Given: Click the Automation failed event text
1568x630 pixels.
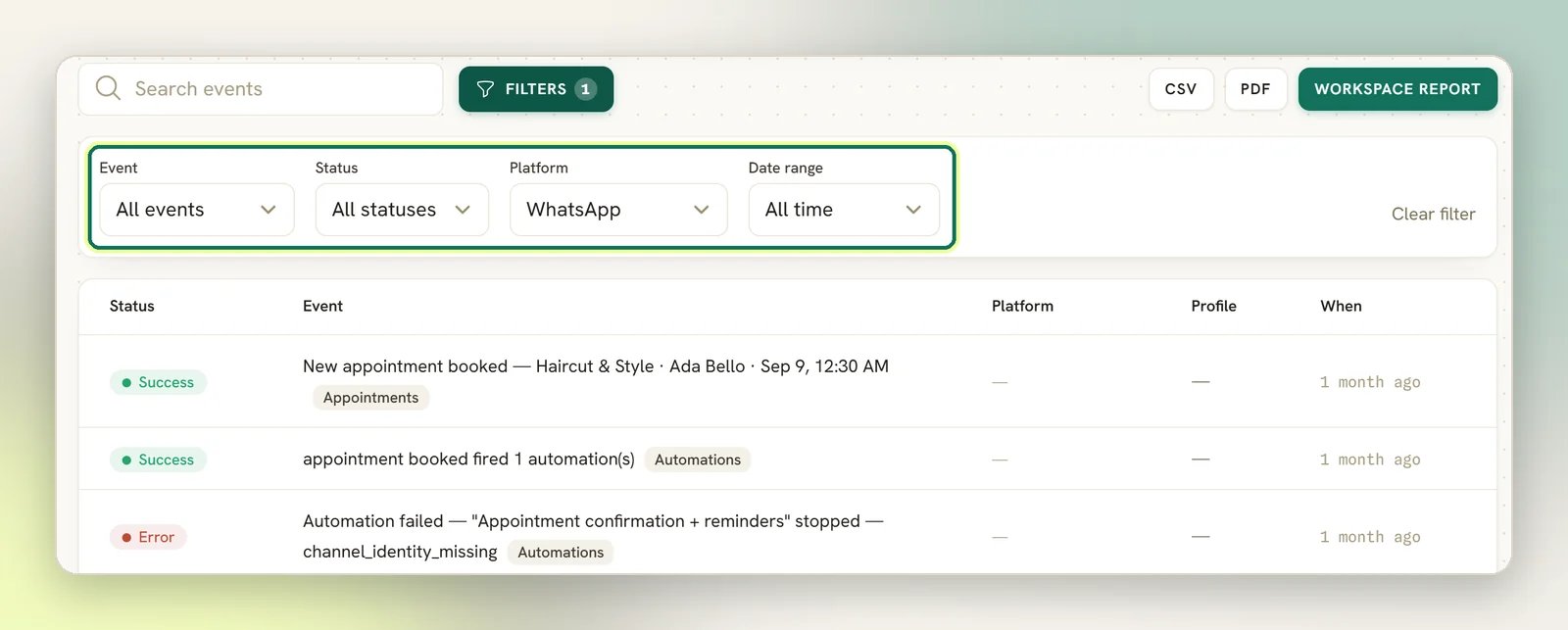Looking at the screenshot, I should [593, 536].
